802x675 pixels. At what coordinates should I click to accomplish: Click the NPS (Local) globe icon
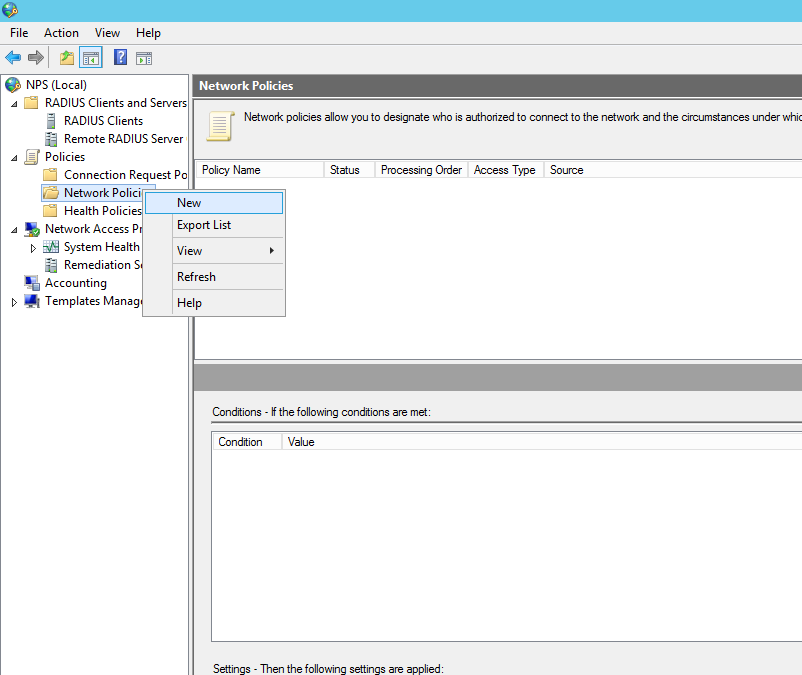(13, 85)
